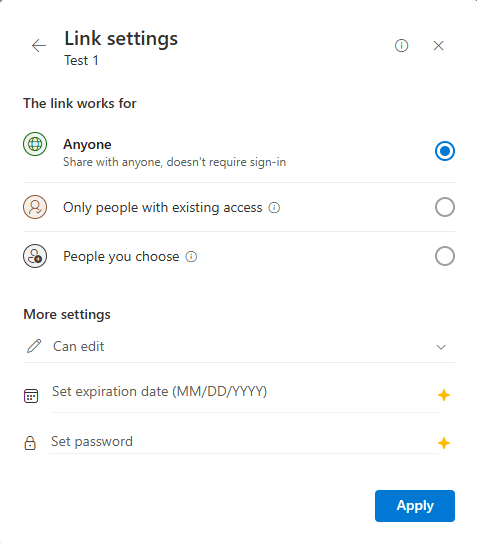Viewport: 477px width, 543px height.
Task: Show info for Only people with existing access
Action: coord(274,208)
